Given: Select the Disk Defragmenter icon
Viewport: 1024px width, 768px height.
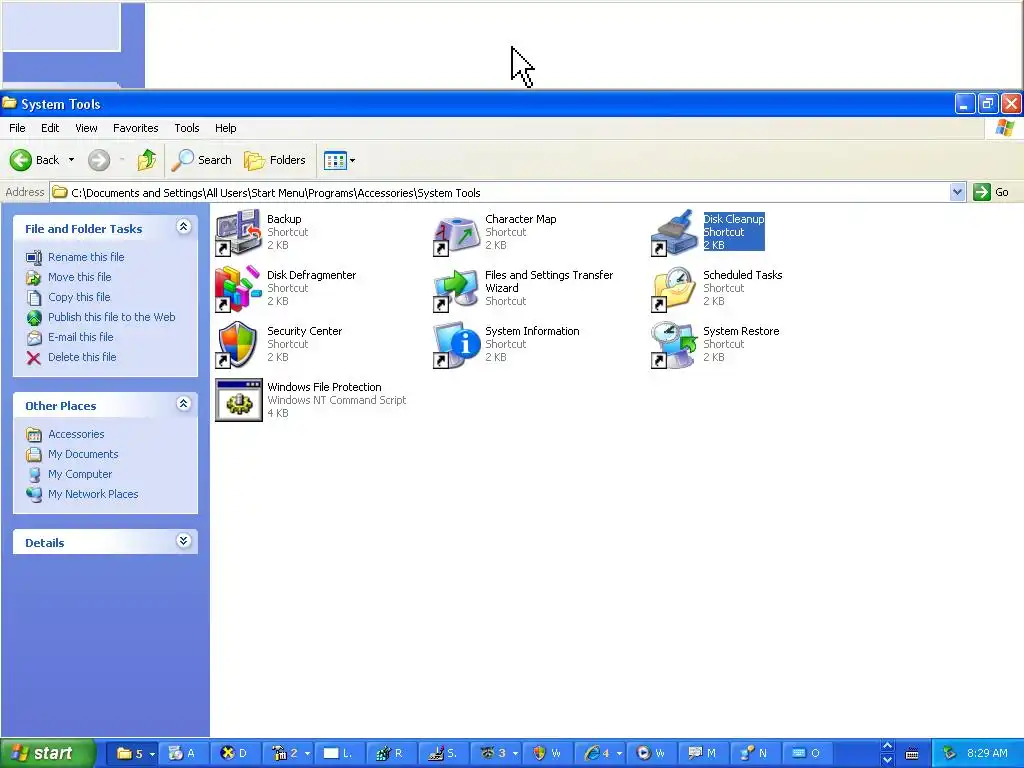Looking at the screenshot, I should click(x=238, y=289).
